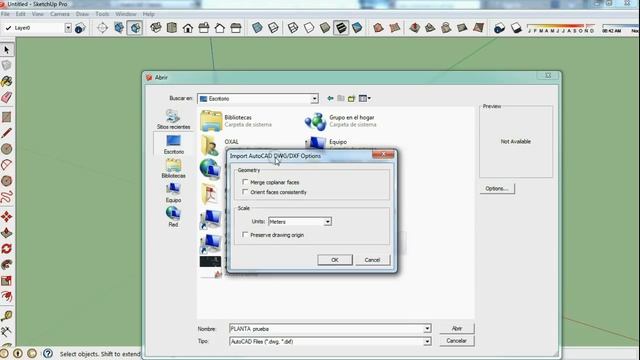Viewport: 640px width, 360px height.
Task: Click Cancel in Import Options dialog
Action: (x=372, y=260)
